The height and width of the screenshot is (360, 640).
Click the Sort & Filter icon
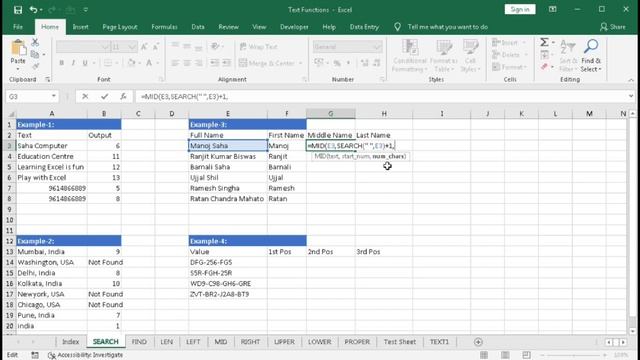click(x=567, y=47)
